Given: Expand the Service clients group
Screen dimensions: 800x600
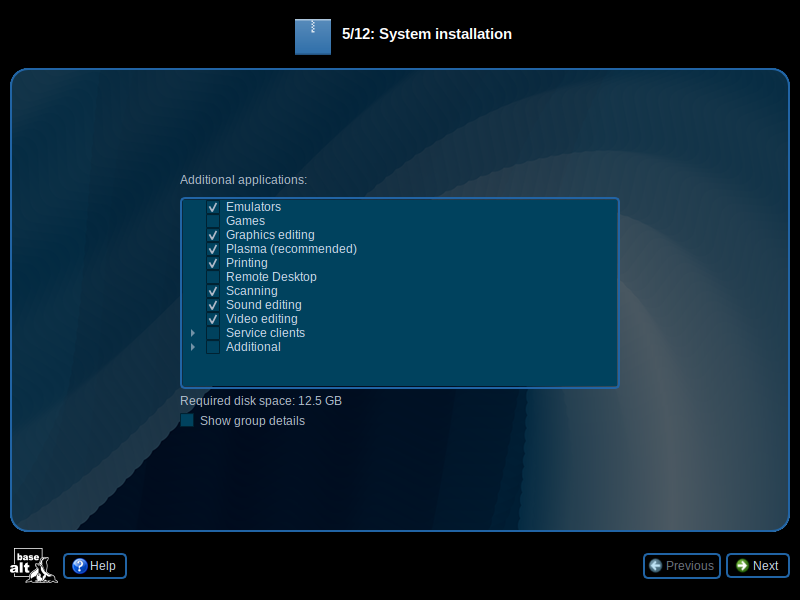Looking at the screenshot, I should coord(193,333).
